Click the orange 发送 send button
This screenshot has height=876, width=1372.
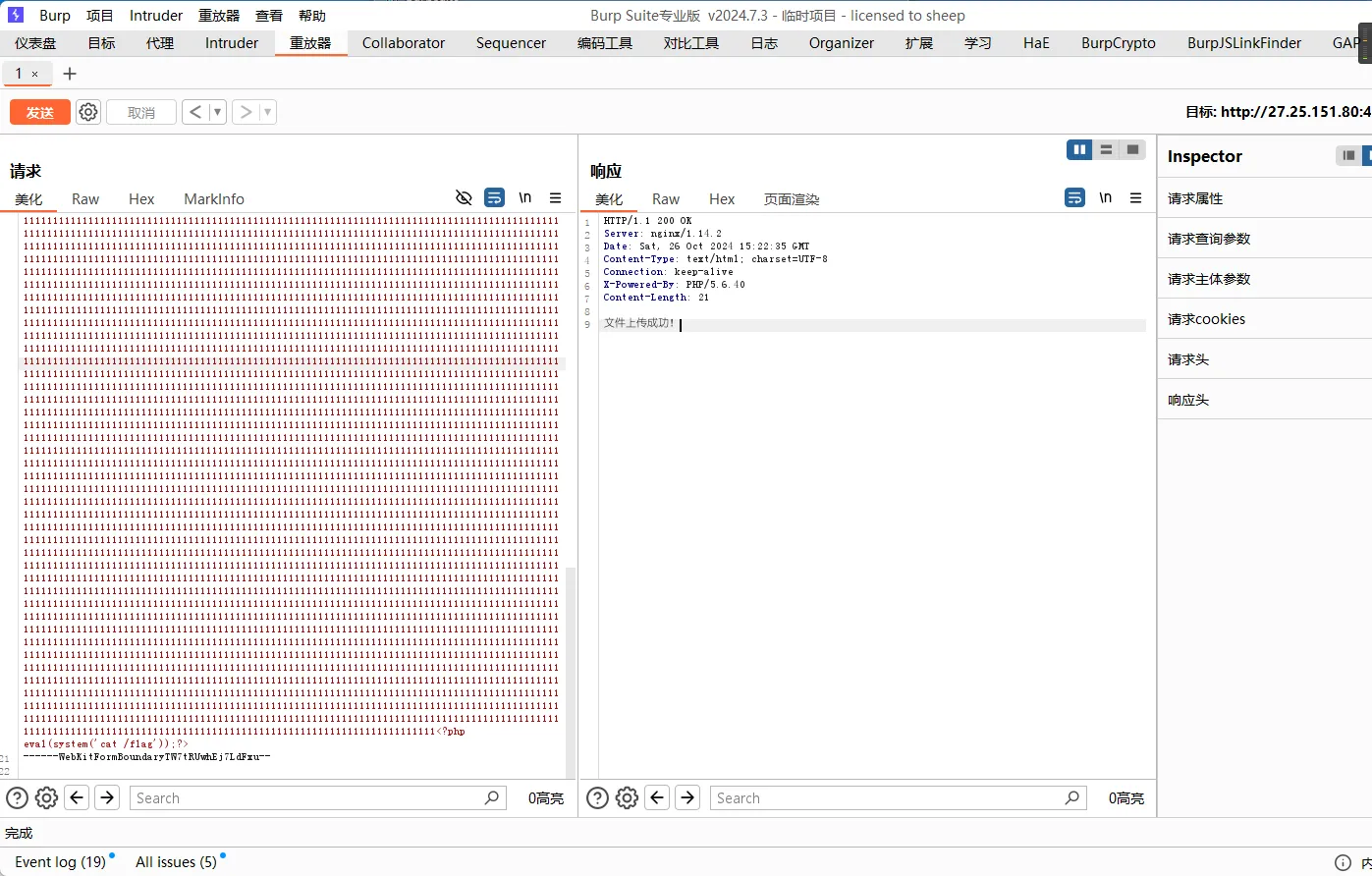coord(40,112)
